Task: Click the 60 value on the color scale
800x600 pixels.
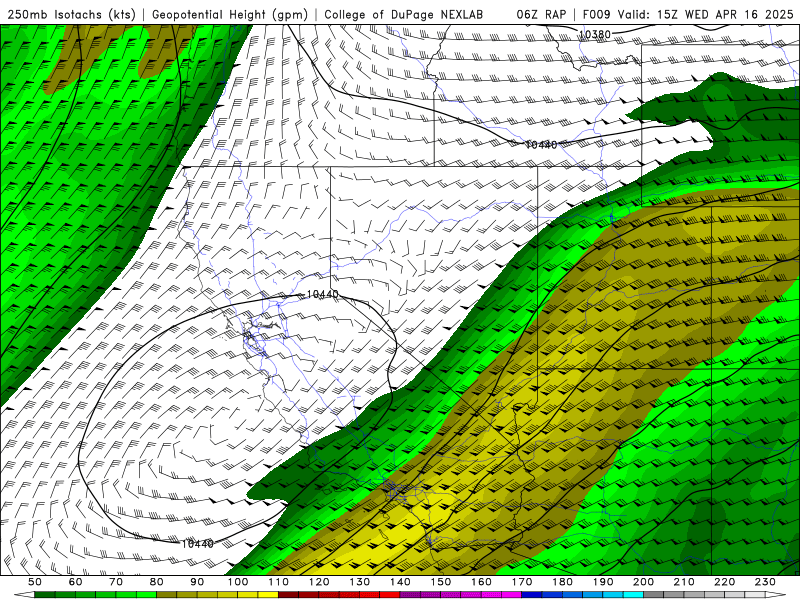Action: pyautogui.click(x=75, y=582)
